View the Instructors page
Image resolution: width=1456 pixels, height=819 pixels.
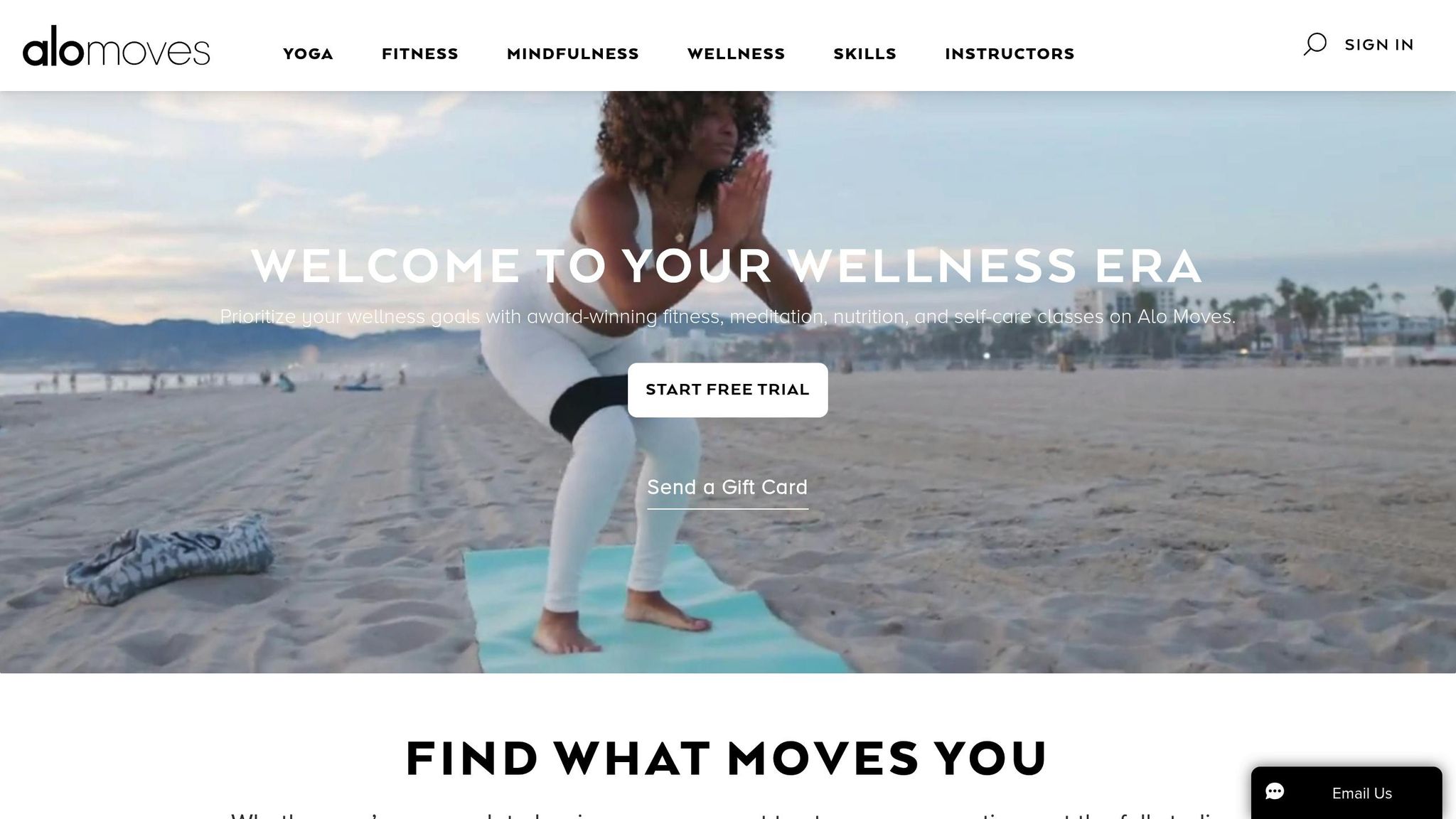click(x=1010, y=54)
